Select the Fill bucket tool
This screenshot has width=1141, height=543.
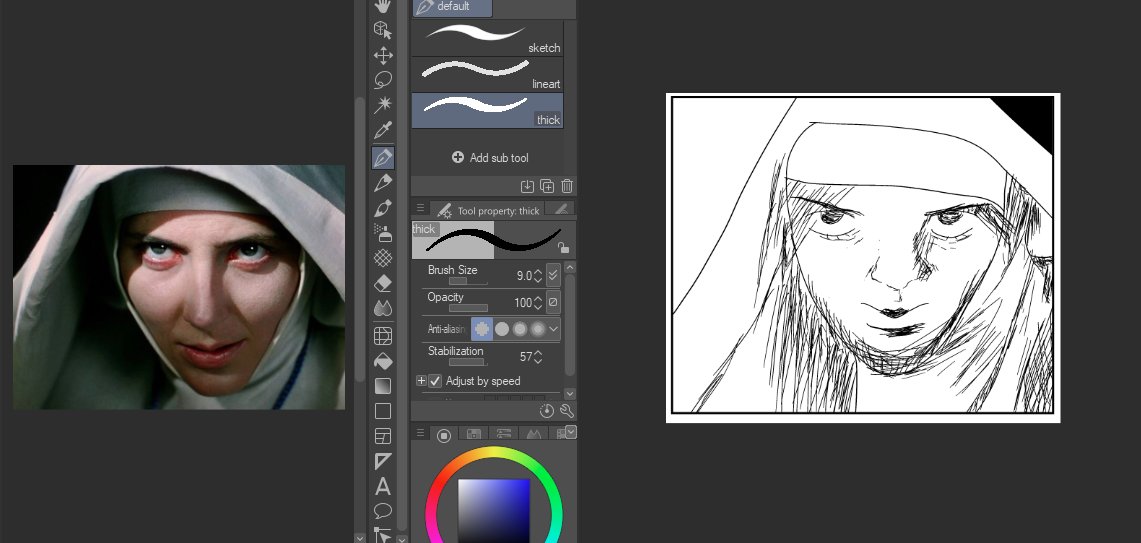(383, 361)
